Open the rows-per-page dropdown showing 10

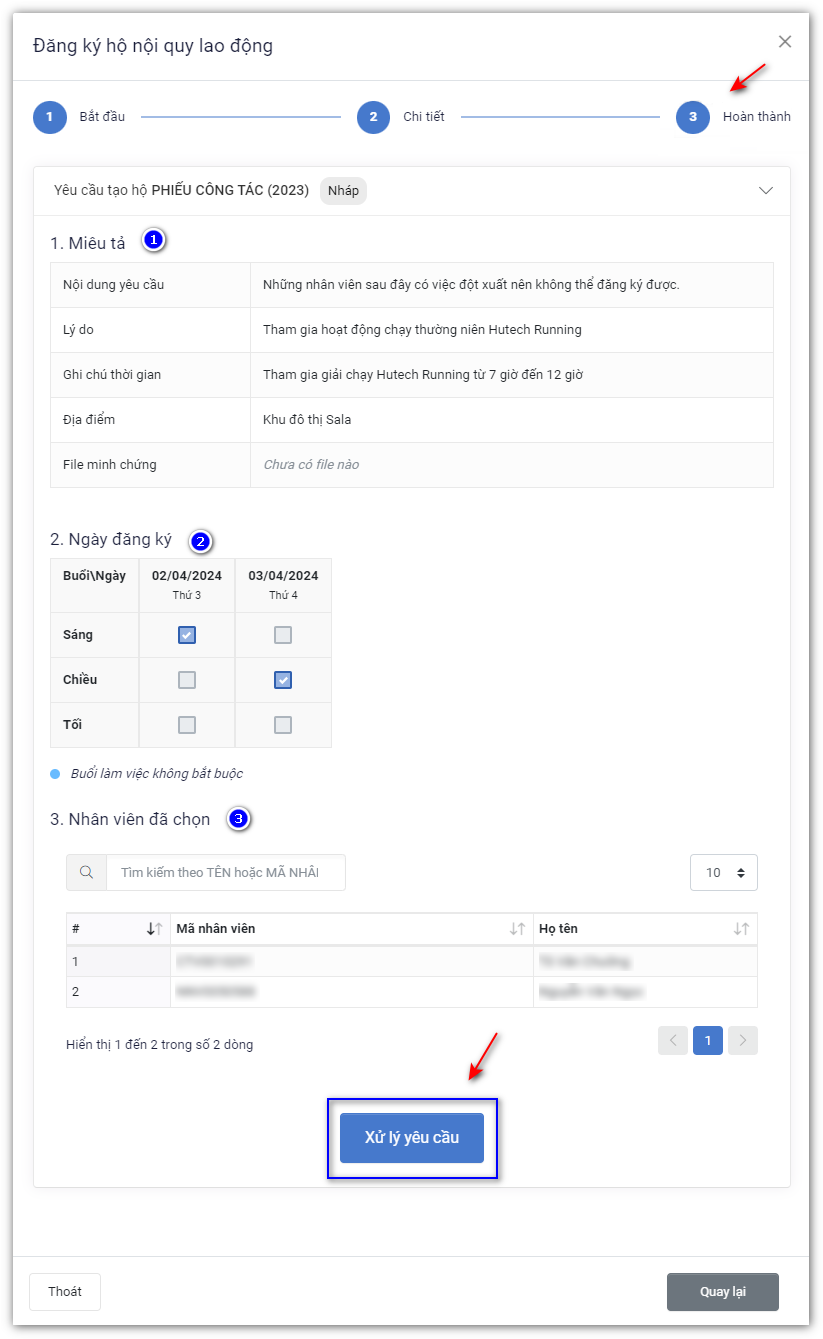coord(723,872)
